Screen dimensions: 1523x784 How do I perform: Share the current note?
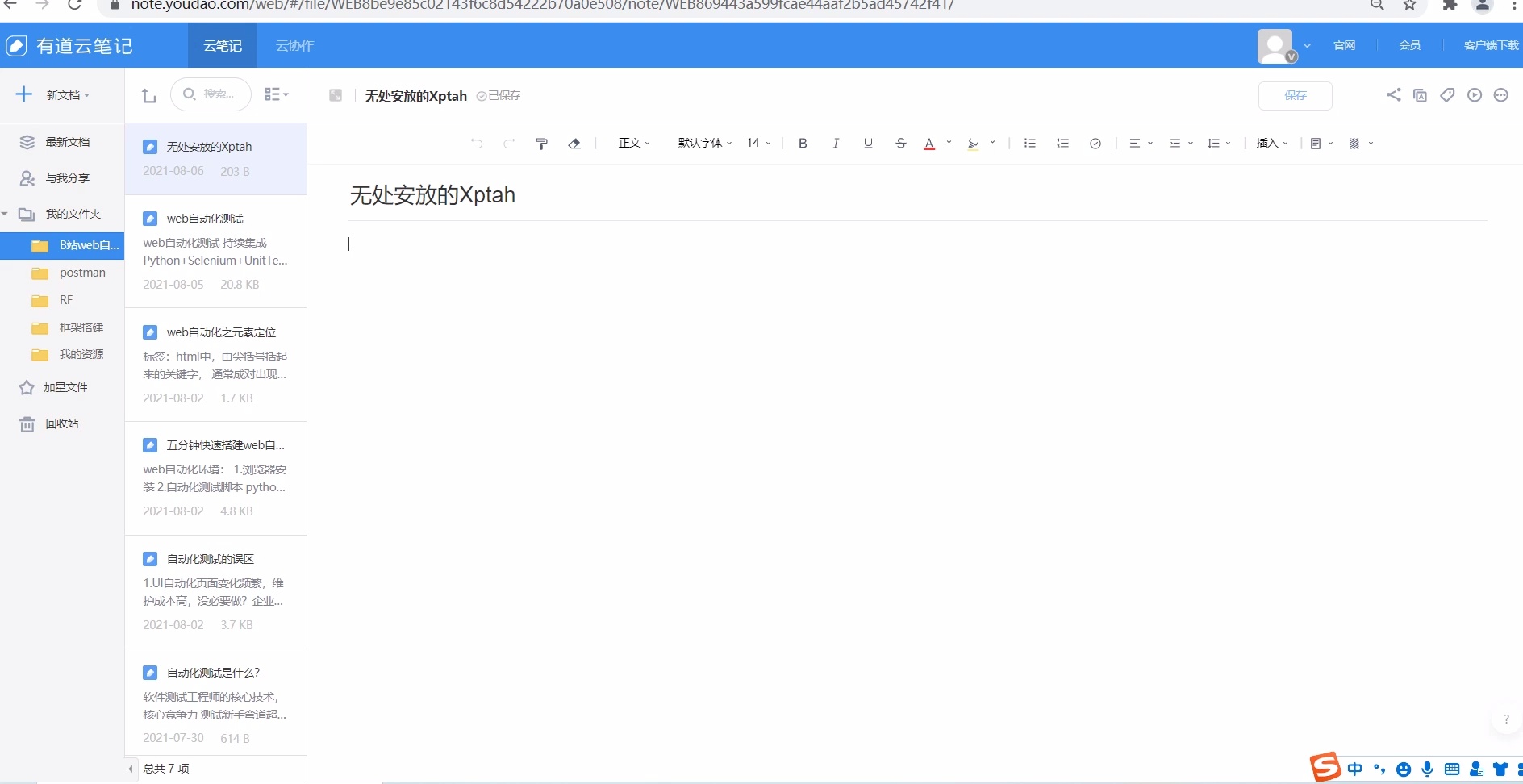coord(1395,94)
